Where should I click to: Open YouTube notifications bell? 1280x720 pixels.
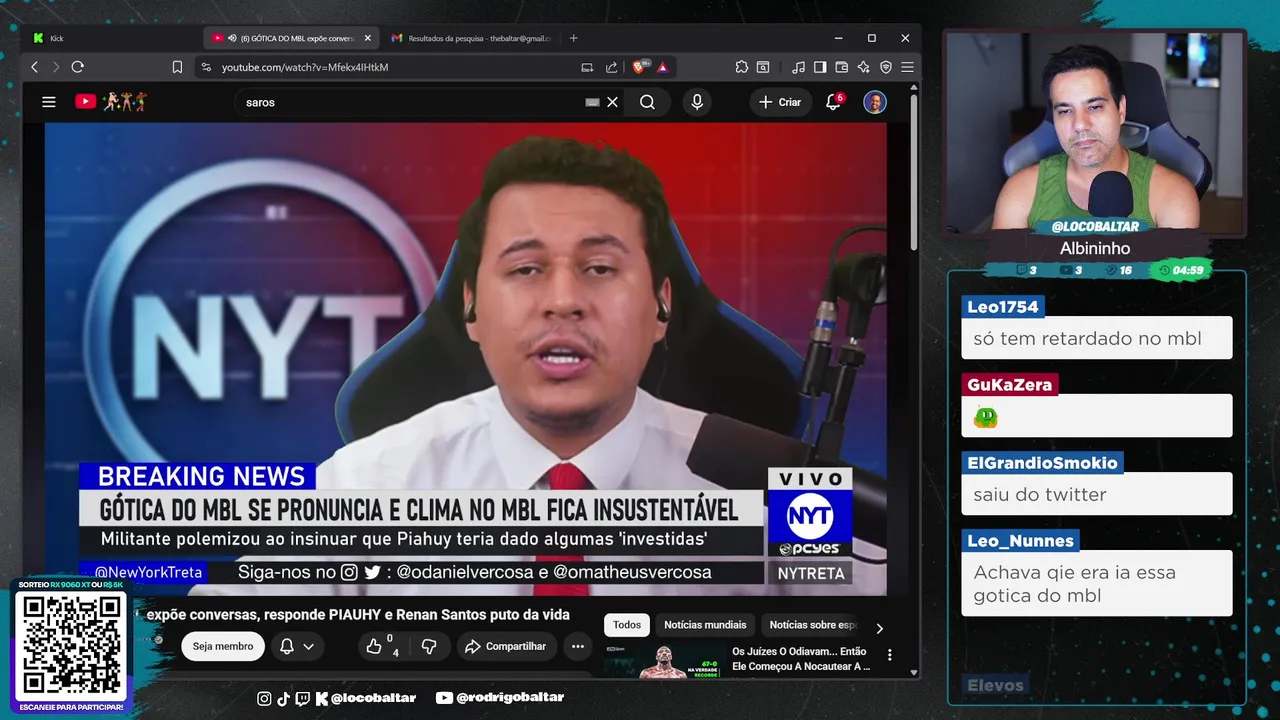click(833, 102)
